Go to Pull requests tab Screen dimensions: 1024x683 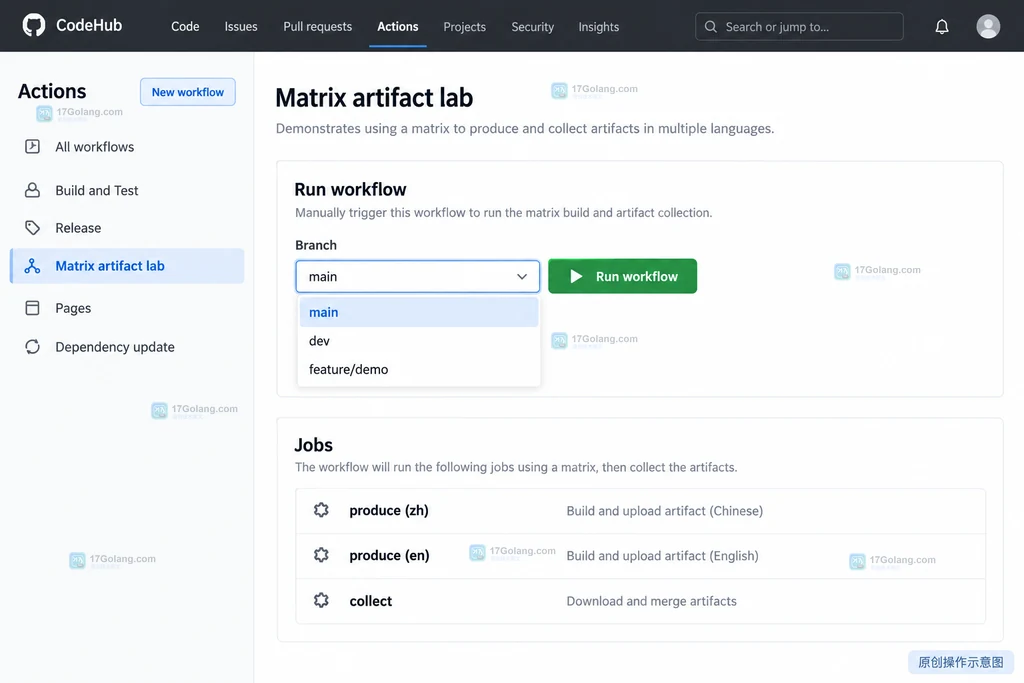coord(317,27)
